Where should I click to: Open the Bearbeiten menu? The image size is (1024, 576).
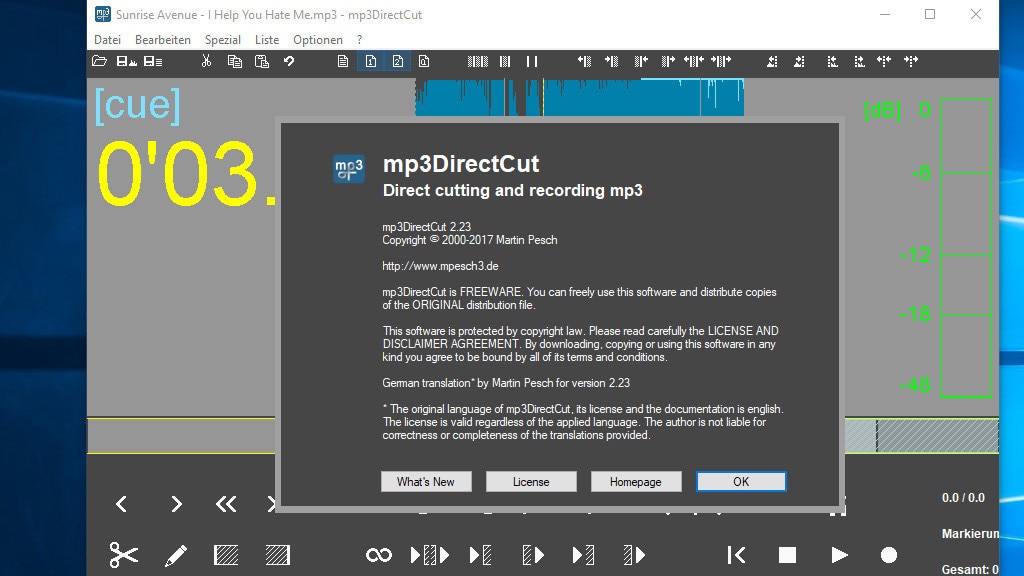point(162,39)
